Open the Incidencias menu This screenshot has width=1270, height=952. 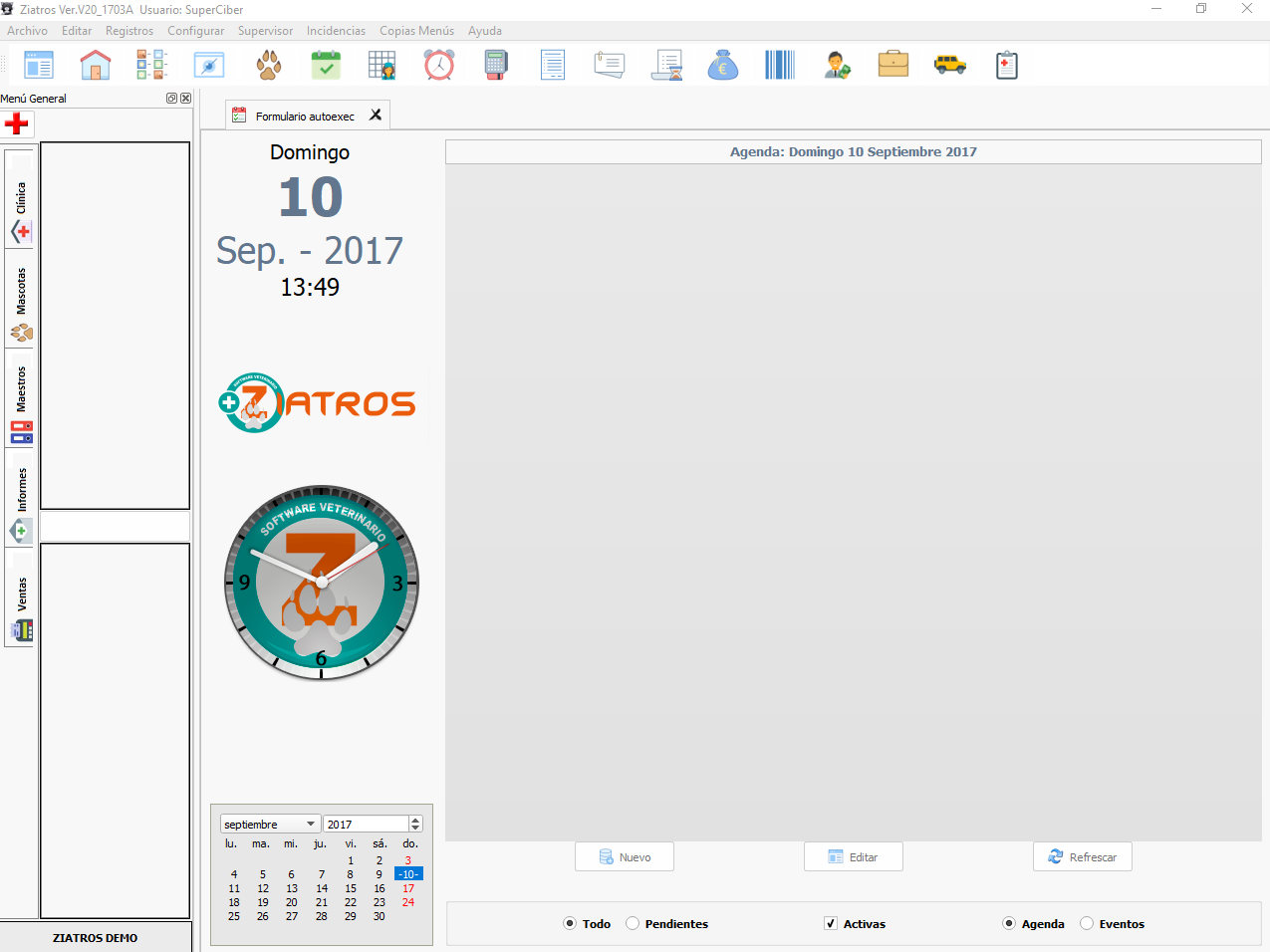coord(336,31)
